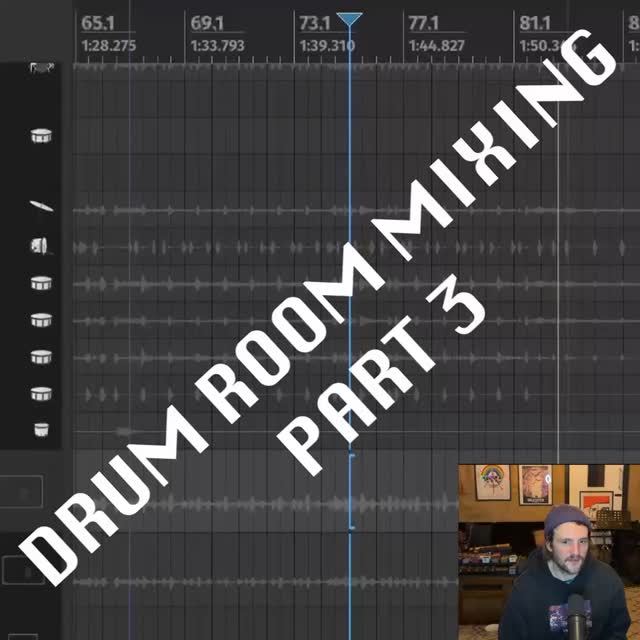
Task: Select the snare drum track icon below the drum kit icon
Action: (x=41, y=136)
